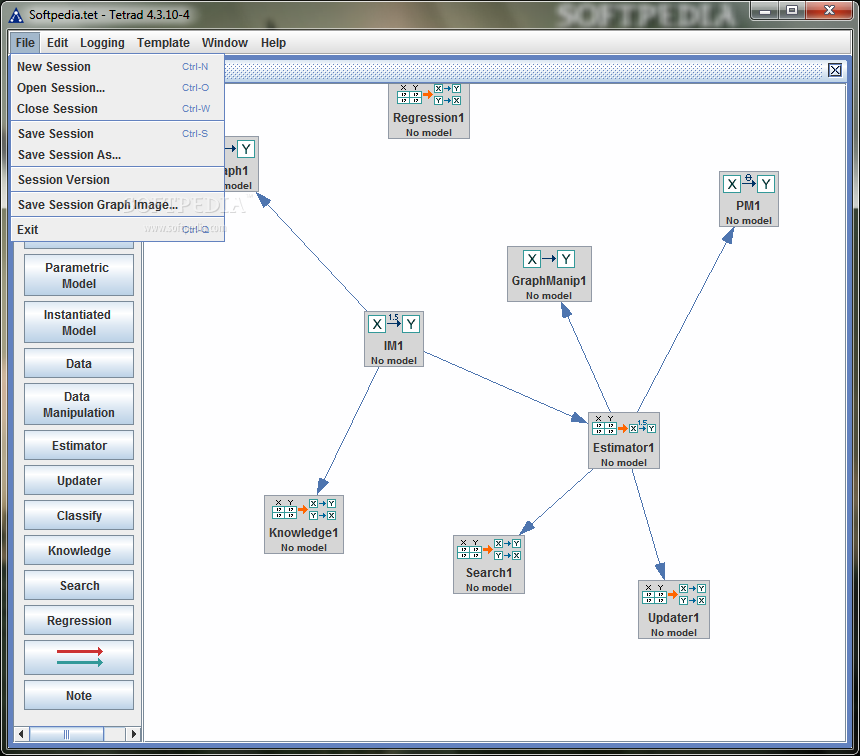Open the Window menu
The width and height of the screenshot is (860, 756).
point(225,43)
